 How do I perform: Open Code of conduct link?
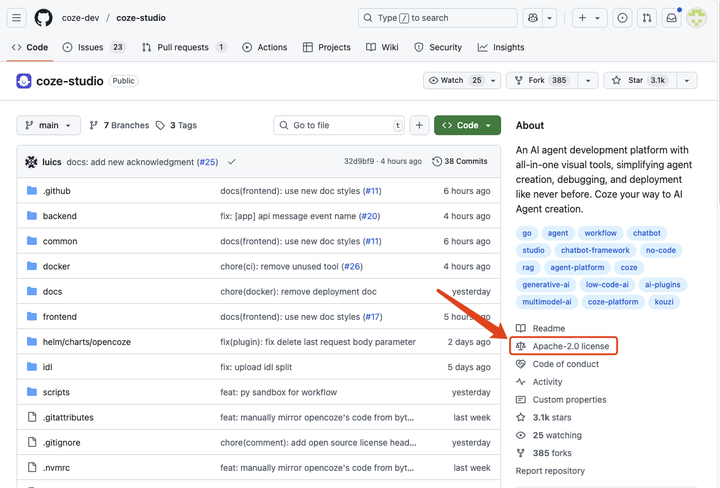point(566,364)
